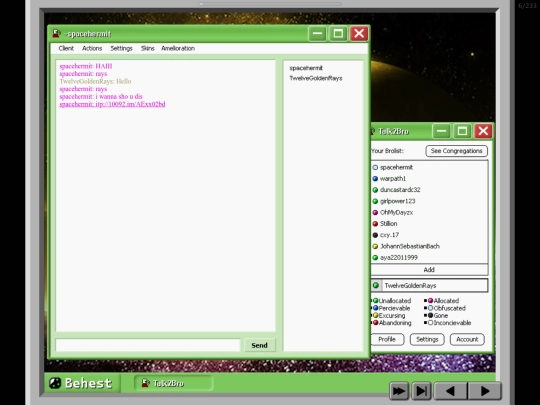Click blue status orb next to warpath1
Screen dimensions: 540x405
(x=375, y=179)
